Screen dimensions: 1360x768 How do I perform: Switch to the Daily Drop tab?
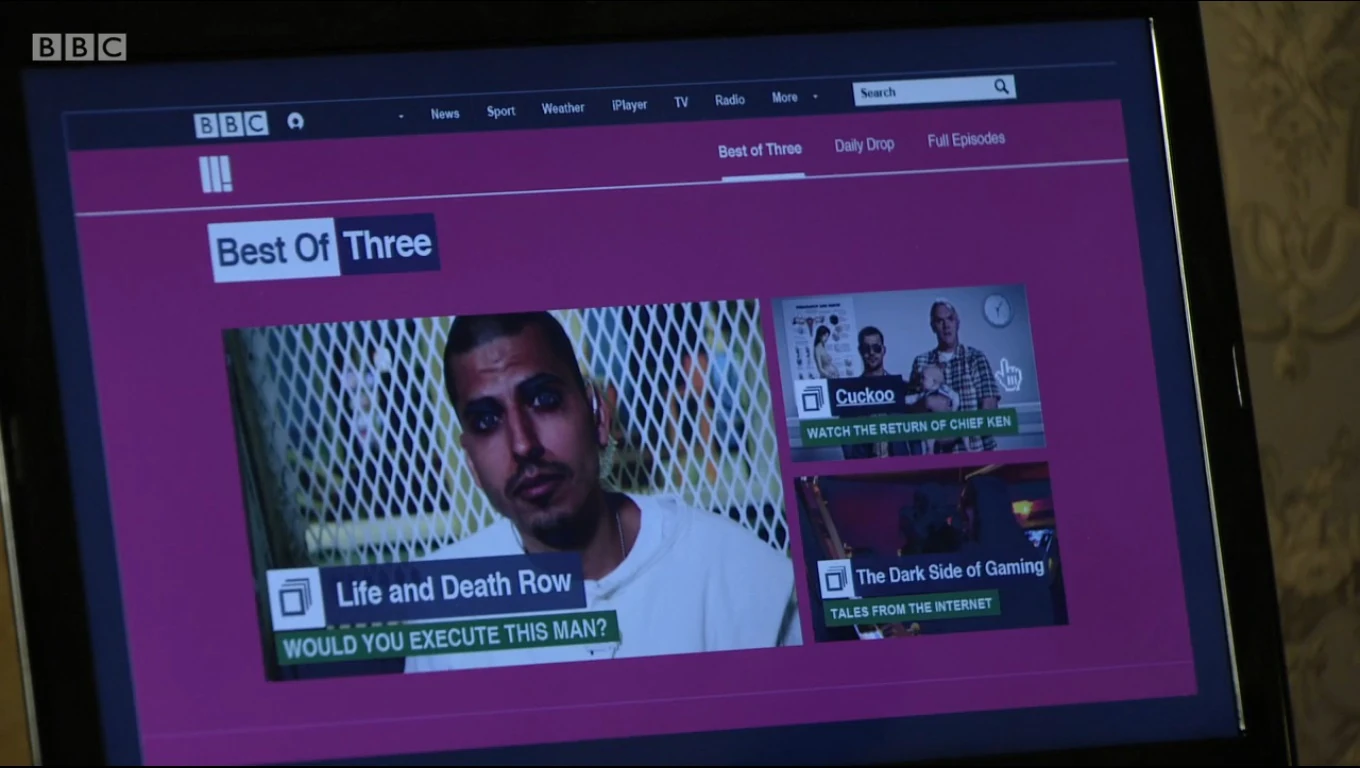[864, 145]
